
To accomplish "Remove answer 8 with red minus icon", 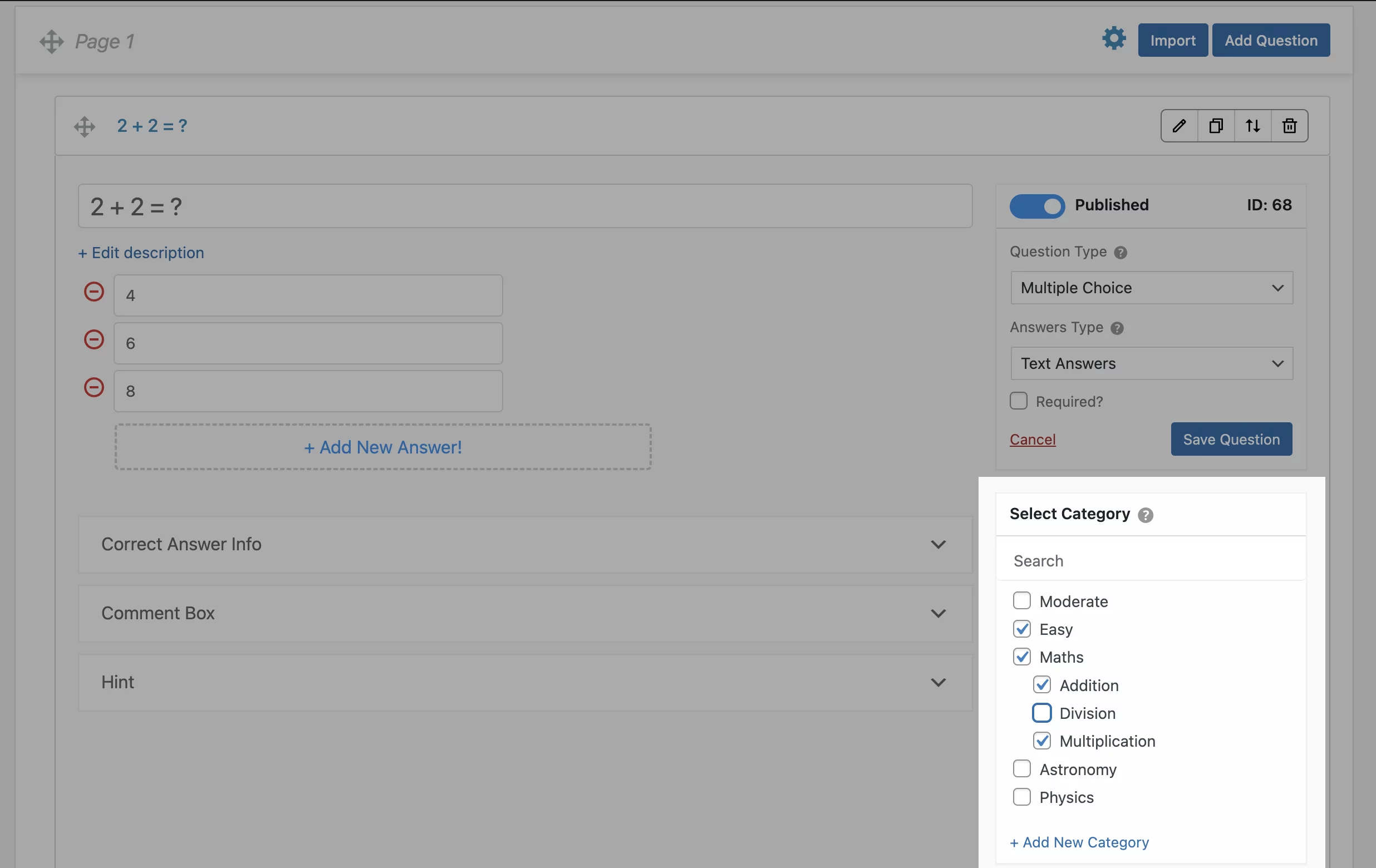I will (x=94, y=388).
